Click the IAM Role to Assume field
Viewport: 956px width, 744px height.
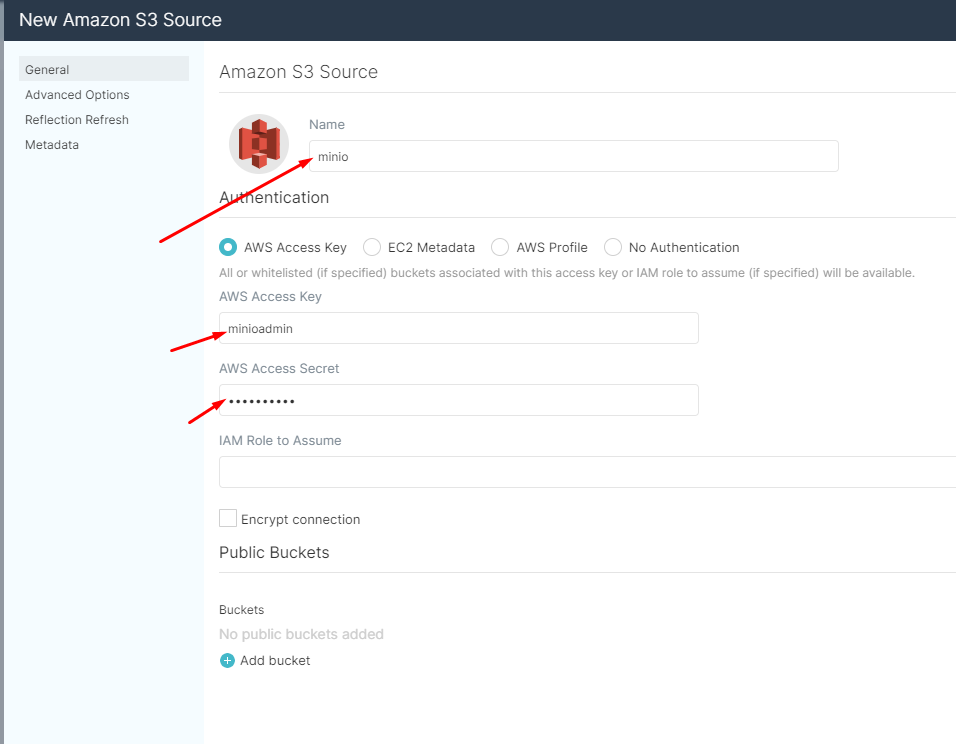pos(587,472)
